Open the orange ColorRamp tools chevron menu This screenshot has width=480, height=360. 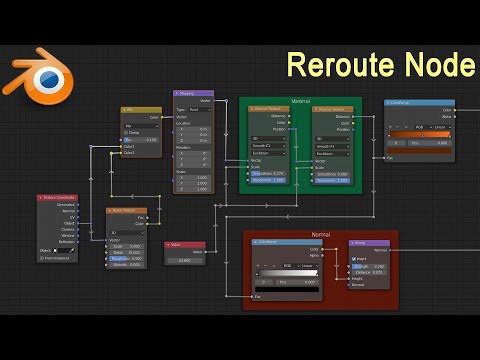406,127
